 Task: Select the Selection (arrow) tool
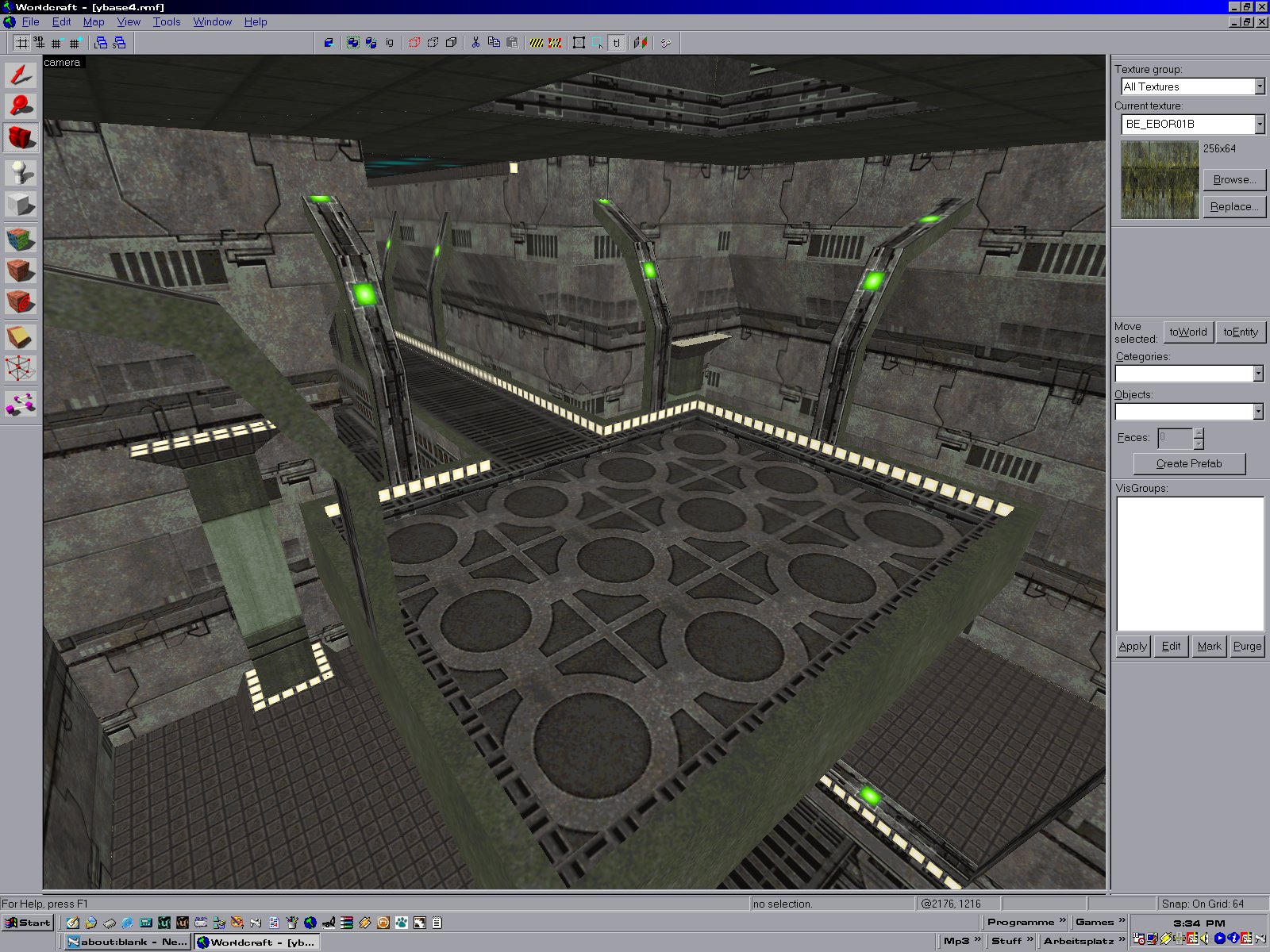tap(21, 75)
